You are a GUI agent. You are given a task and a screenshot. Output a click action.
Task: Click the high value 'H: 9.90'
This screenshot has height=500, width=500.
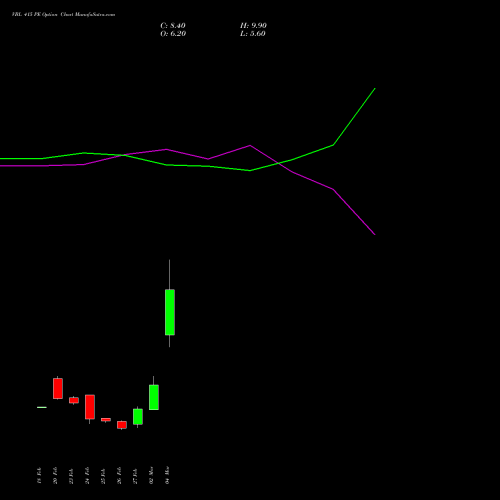(253, 26)
